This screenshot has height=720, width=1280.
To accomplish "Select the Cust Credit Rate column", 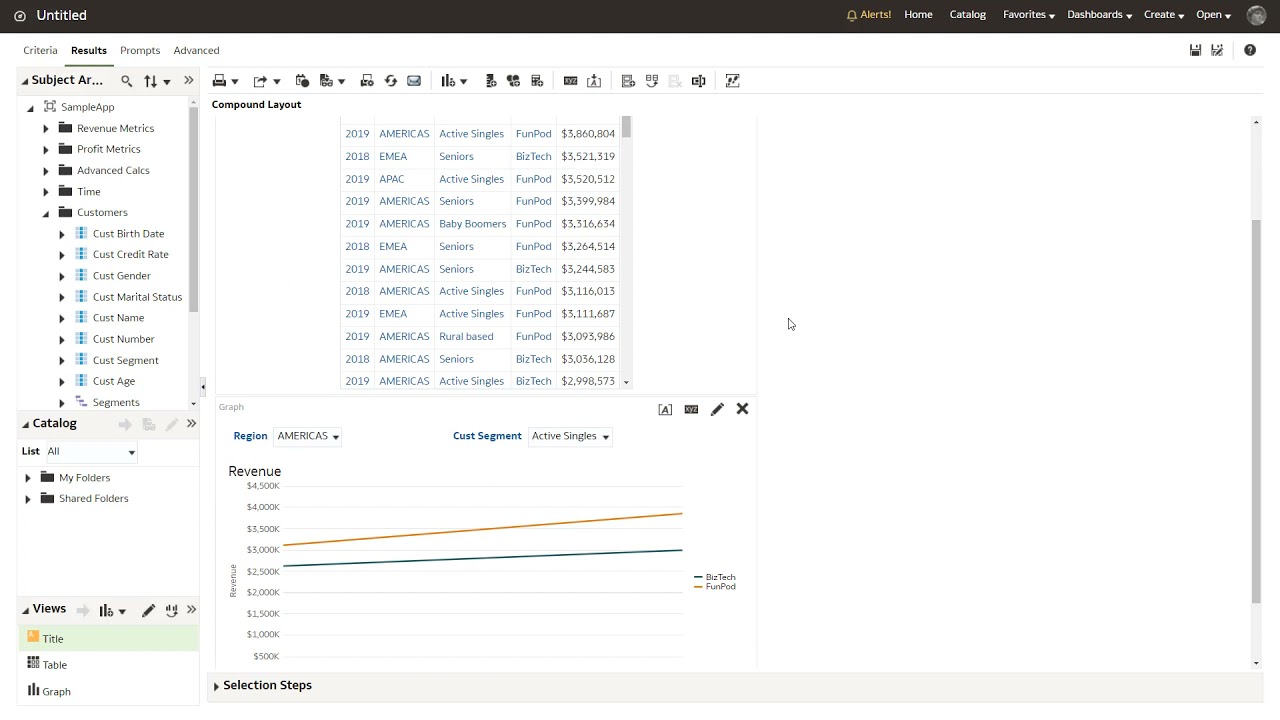I will 130,255.
